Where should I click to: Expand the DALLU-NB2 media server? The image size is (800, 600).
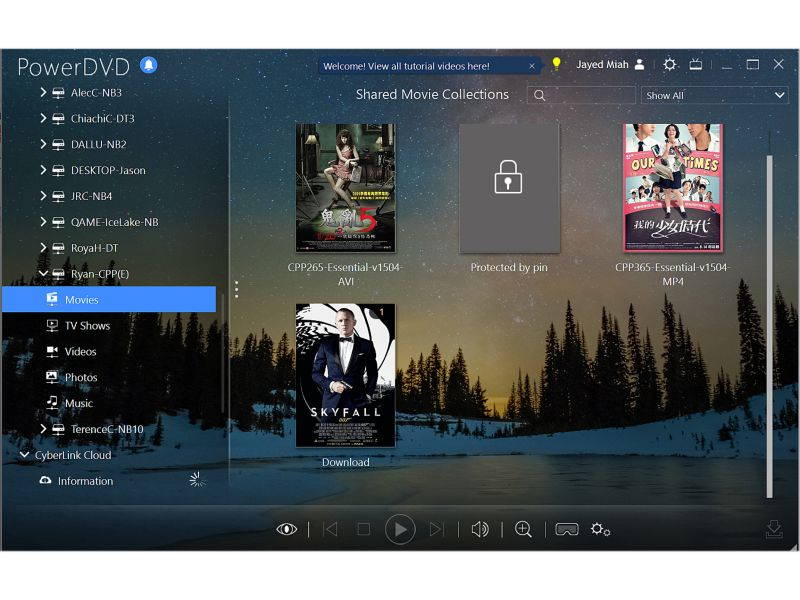pos(43,144)
